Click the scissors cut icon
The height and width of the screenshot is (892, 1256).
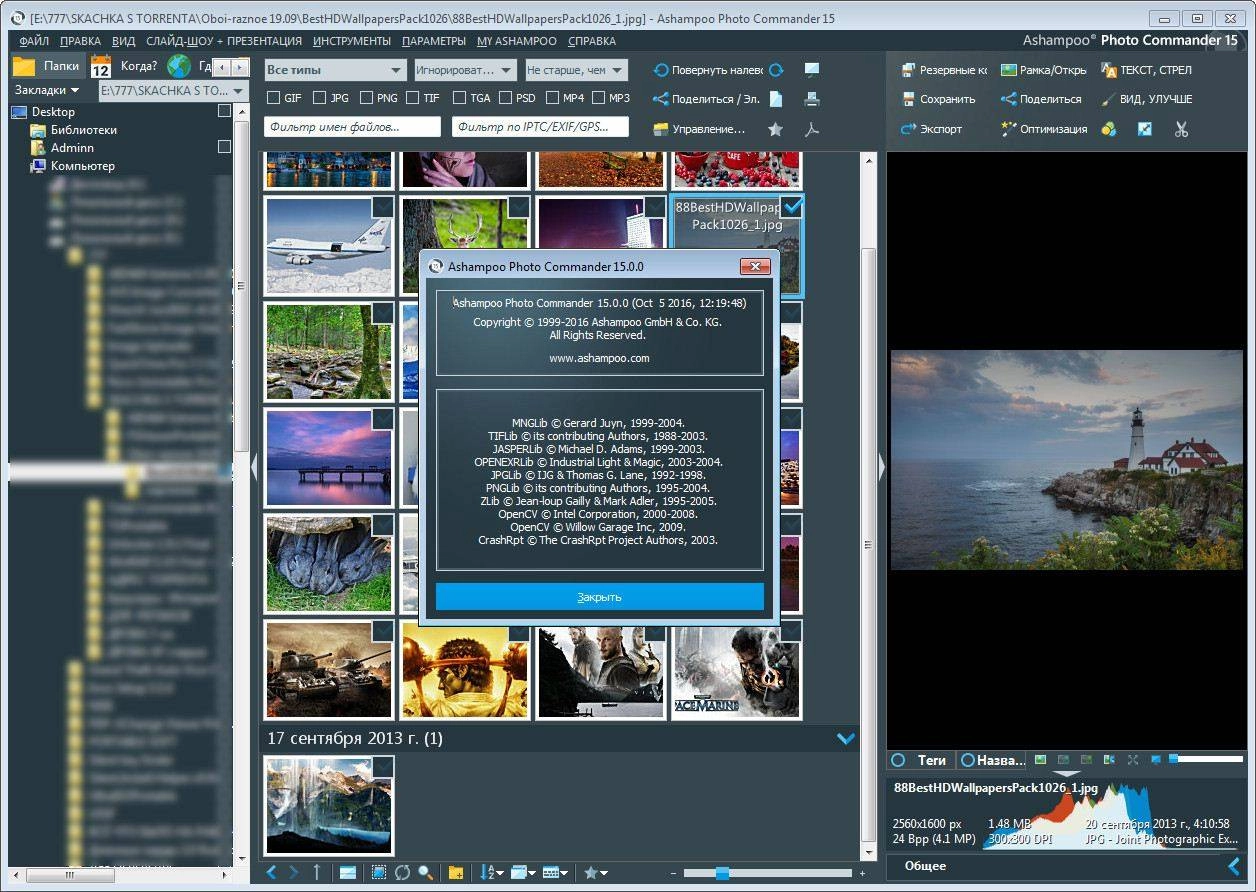pyautogui.click(x=1181, y=129)
